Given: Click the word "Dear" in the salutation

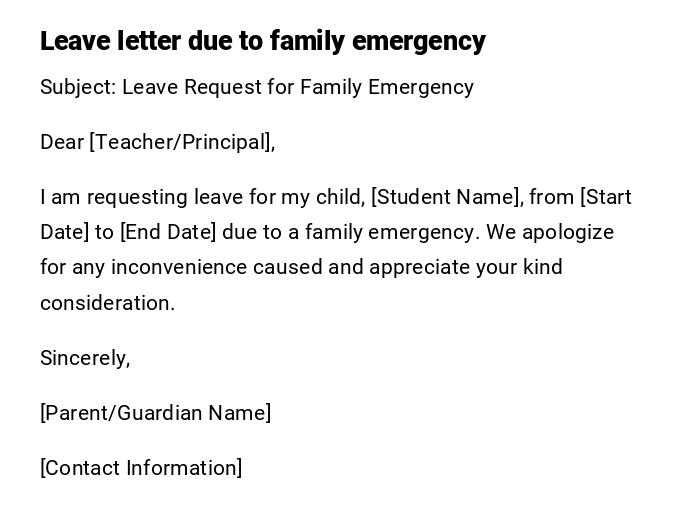Looking at the screenshot, I should click(x=61, y=142).
